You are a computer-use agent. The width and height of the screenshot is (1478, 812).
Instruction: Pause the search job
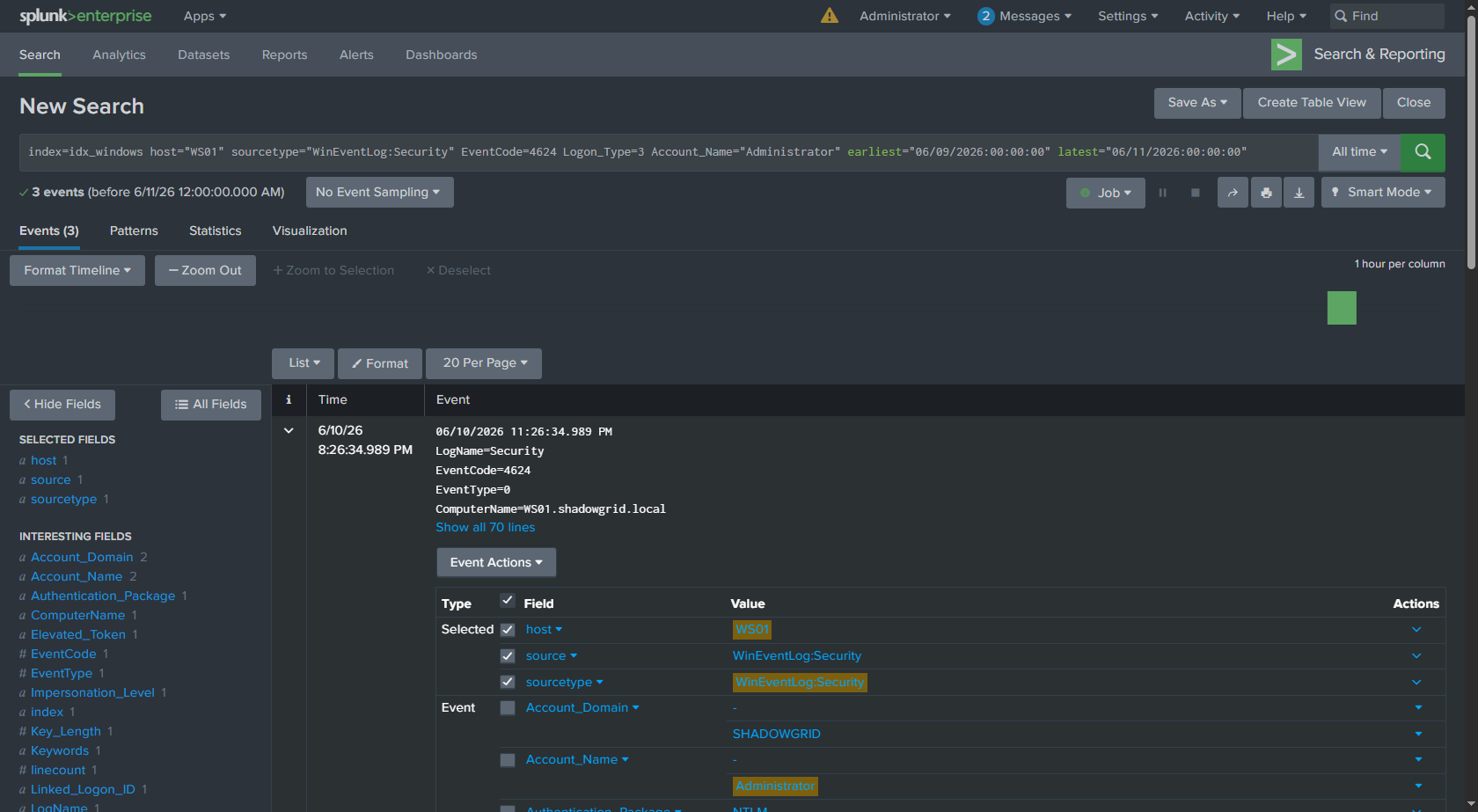tap(1162, 193)
